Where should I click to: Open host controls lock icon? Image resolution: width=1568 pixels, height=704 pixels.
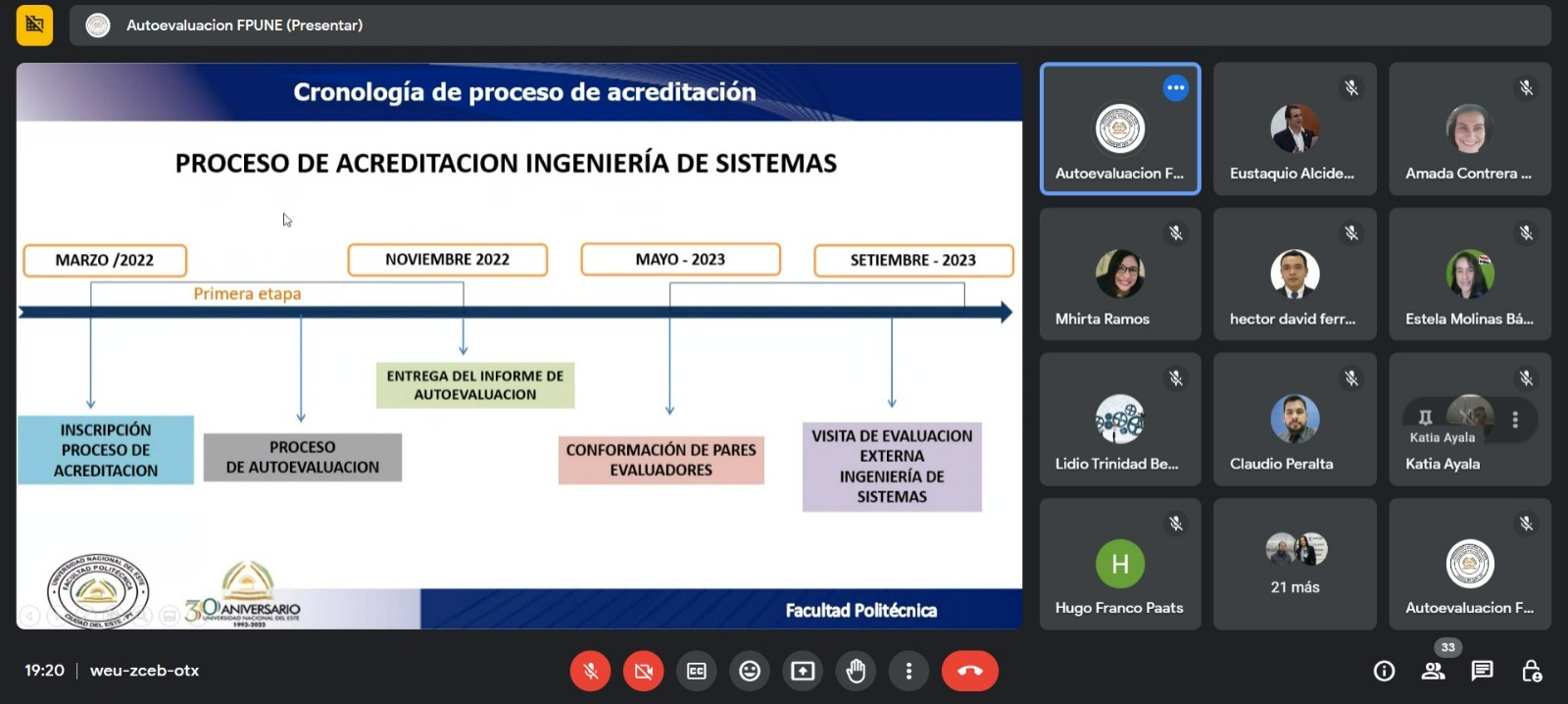coord(1531,671)
